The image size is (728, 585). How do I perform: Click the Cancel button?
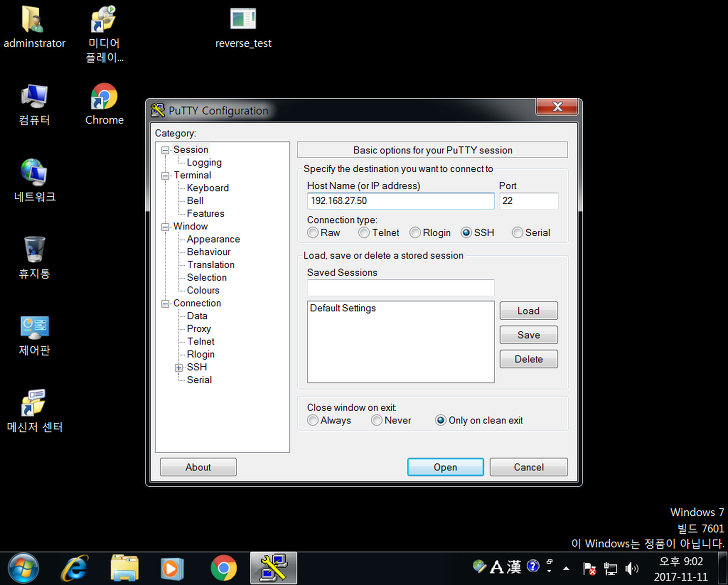pyautogui.click(x=528, y=467)
